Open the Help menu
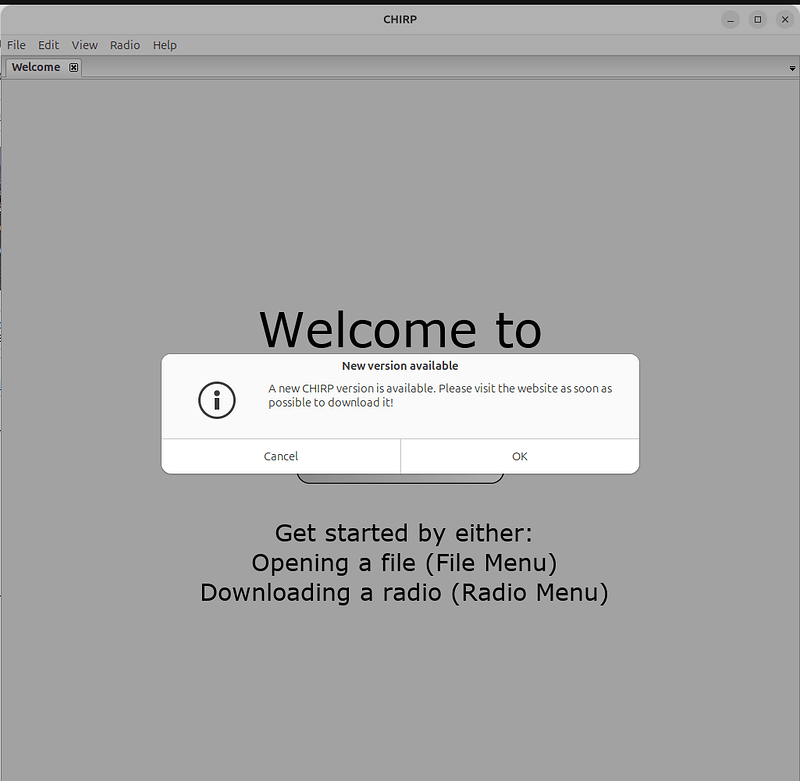The image size is (800, 781). pos(165,45)
